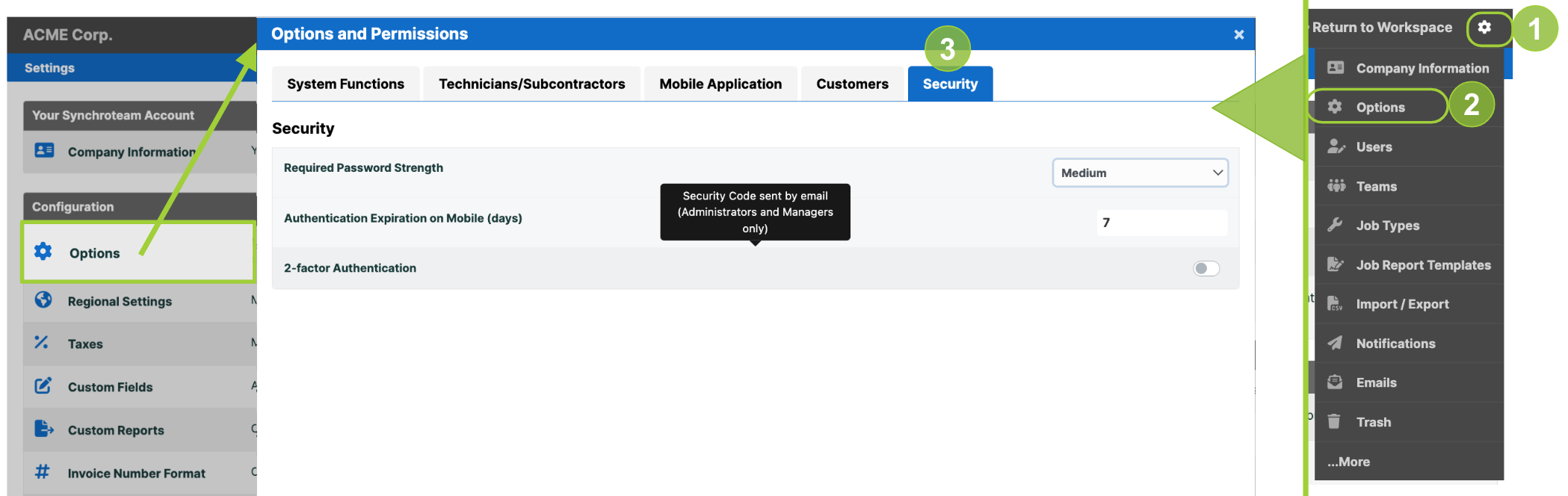The image size is (1568, 496).
Task: Click the Custom Reports export icon
Action: pos(44,428)
